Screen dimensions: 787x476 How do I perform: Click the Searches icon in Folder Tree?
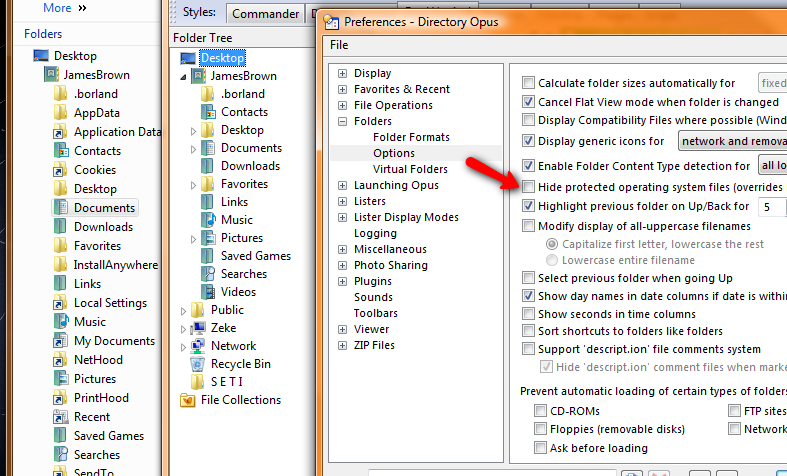click(x=207, y=274)
